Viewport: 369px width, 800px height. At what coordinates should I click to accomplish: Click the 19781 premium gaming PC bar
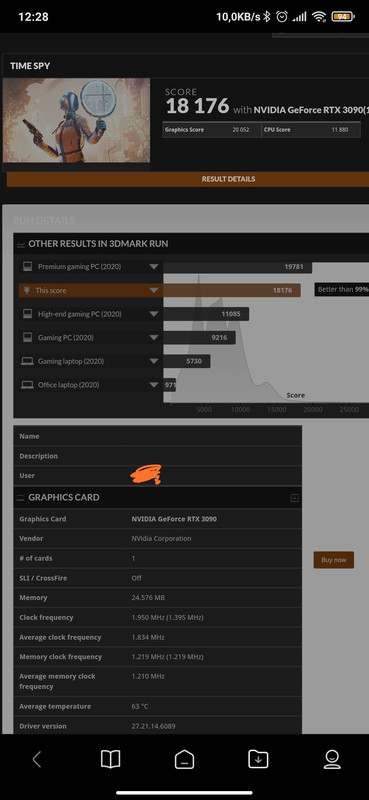(x=237, y=267)
